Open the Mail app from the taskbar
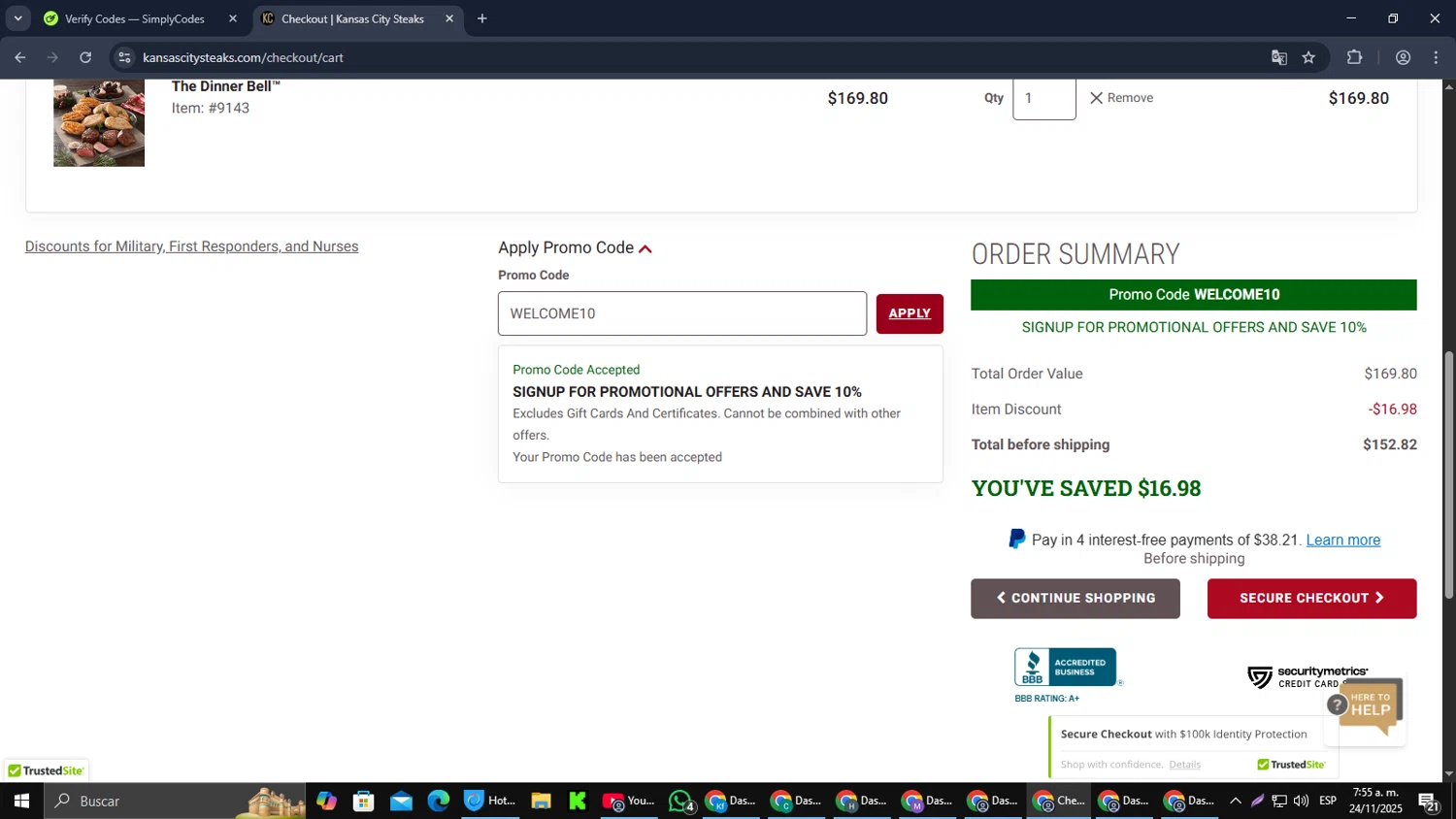Viewport: 1456px width, 819px height. tap(401, 801)
